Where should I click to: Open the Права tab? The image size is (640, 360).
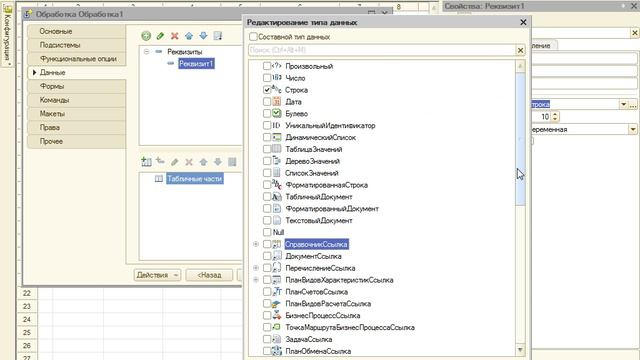(x=77, y=127)
